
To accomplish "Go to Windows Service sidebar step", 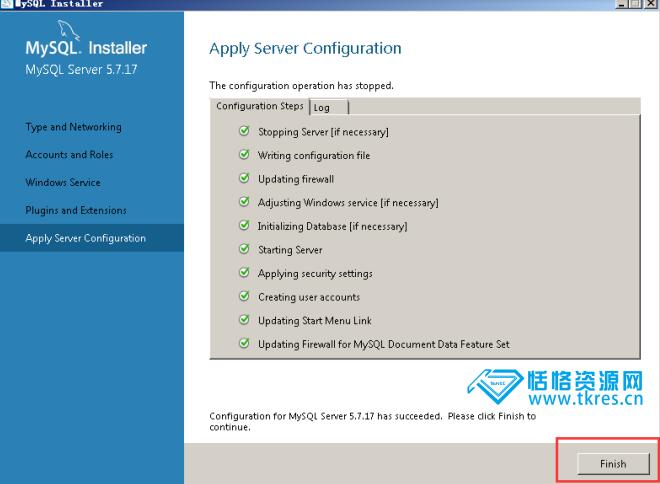I will (63, 183).
